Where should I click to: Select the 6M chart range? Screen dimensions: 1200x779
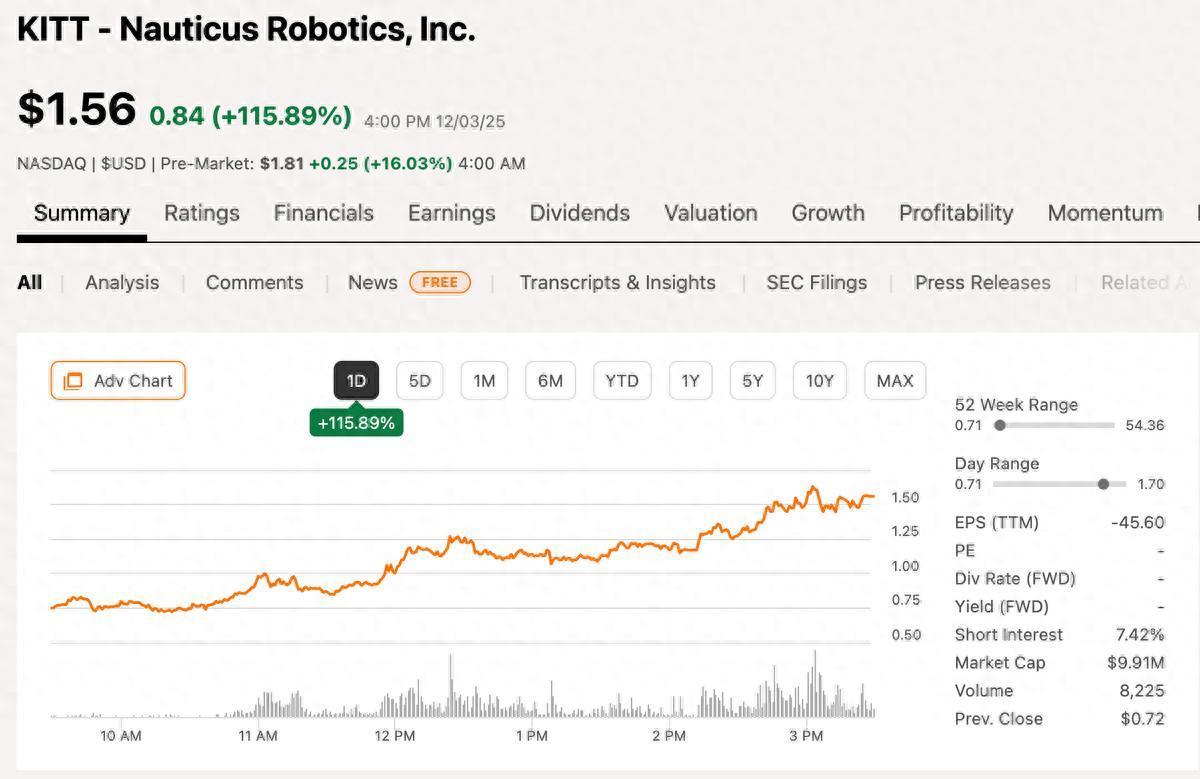click(x=550, y=381)
